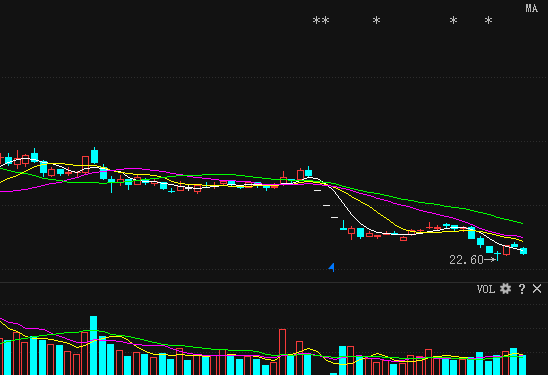Close the VOL indicator panel
This screenshot has width=548, height=375.
coord(537,289)
